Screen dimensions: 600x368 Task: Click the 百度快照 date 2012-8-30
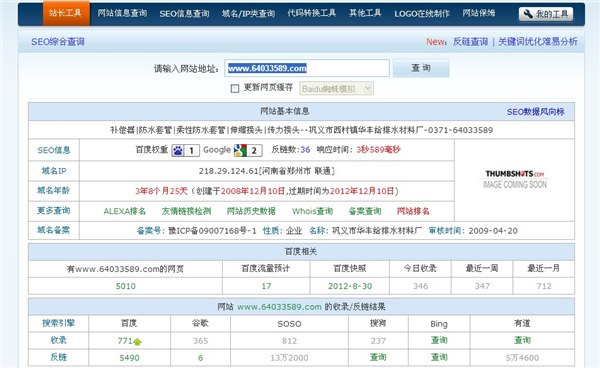pos(350,286)
